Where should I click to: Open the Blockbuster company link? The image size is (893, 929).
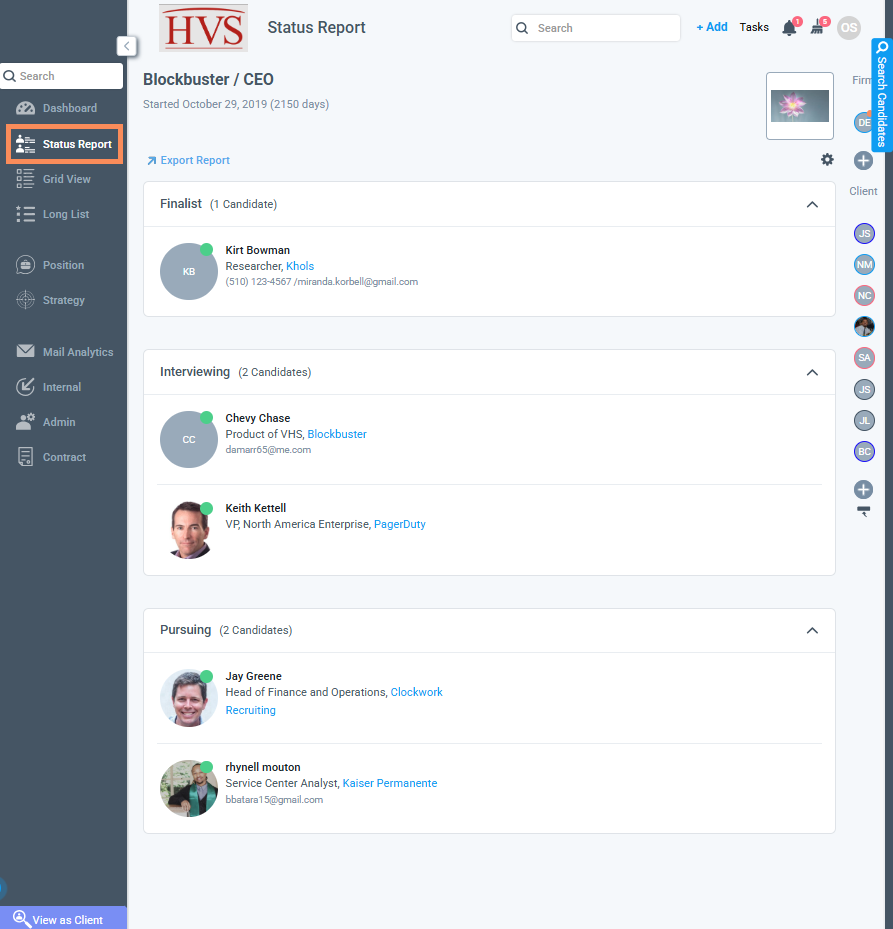pyautogui.click(x=337, y=434)
